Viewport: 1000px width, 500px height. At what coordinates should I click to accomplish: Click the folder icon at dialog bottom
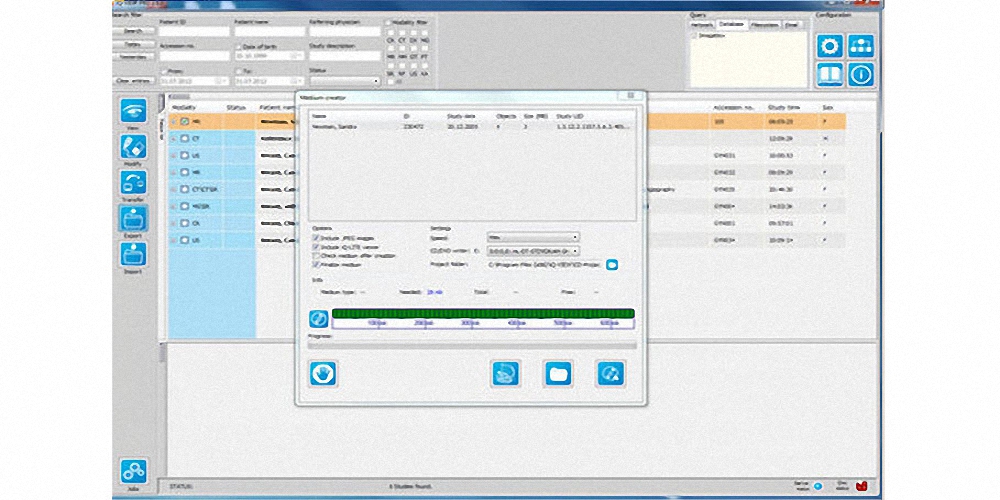click(558, 373)
